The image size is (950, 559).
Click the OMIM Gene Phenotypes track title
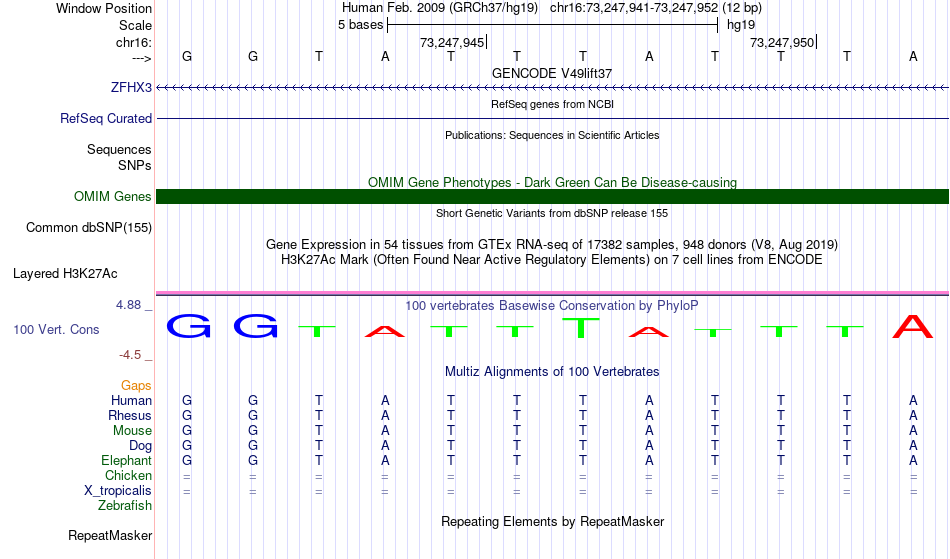pos(552,182)
